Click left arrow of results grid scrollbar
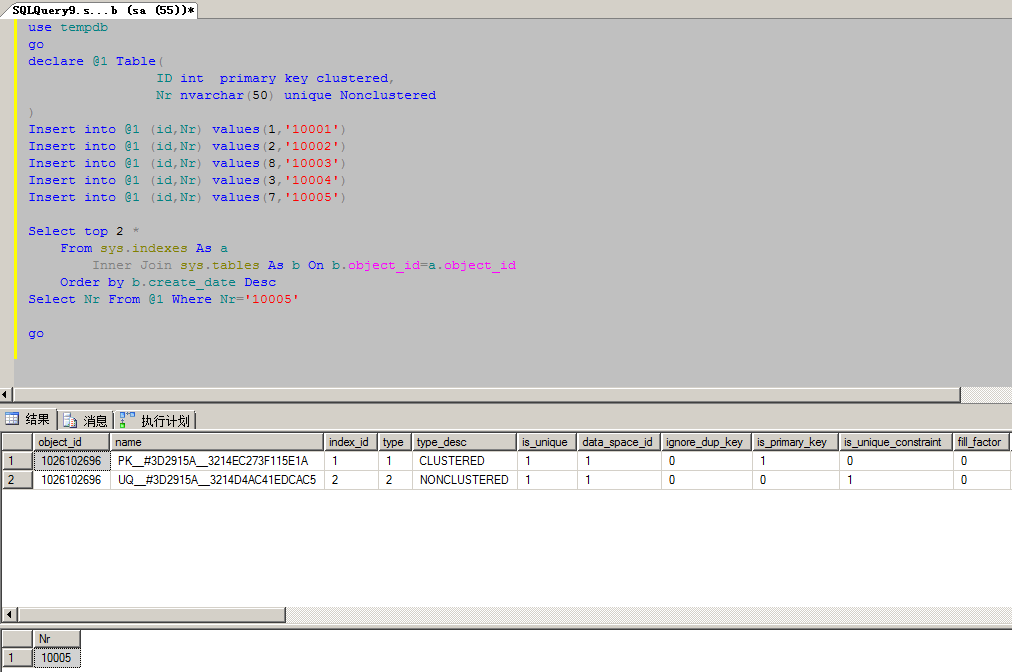 pos(10,614)
